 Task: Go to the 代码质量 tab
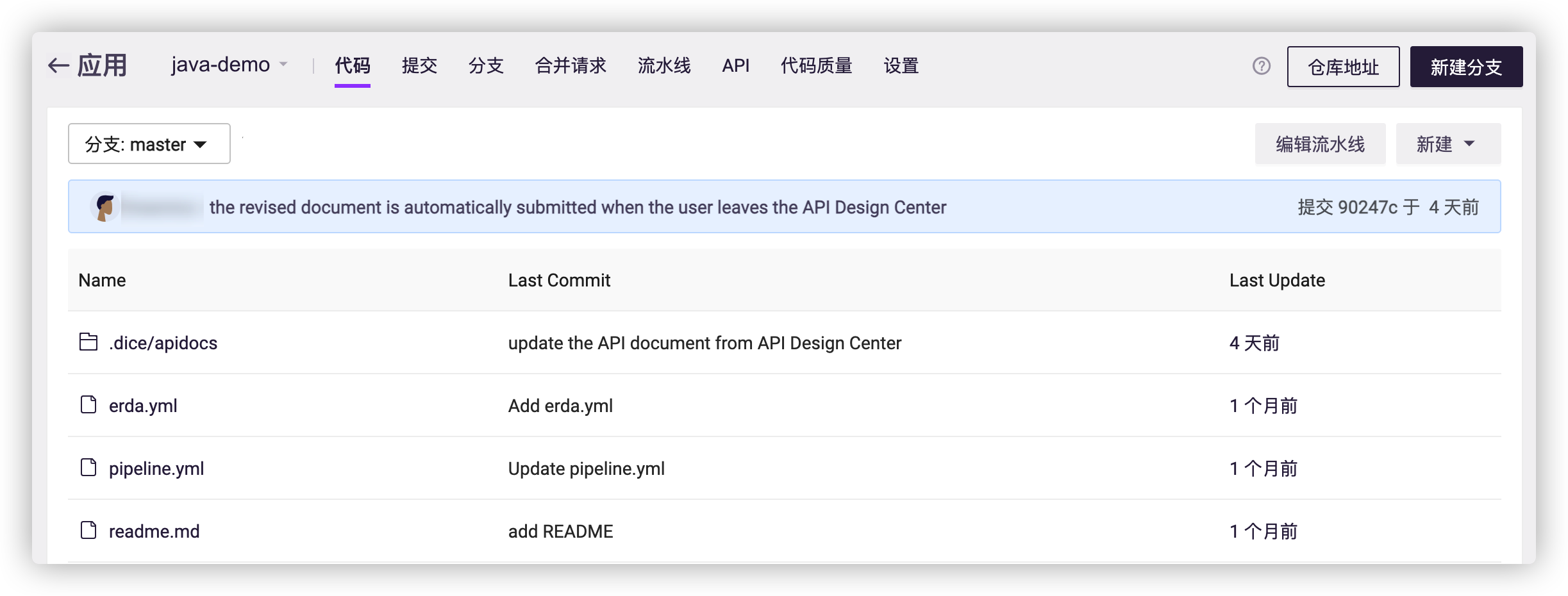pyautogui.click(x=816, y=65)
